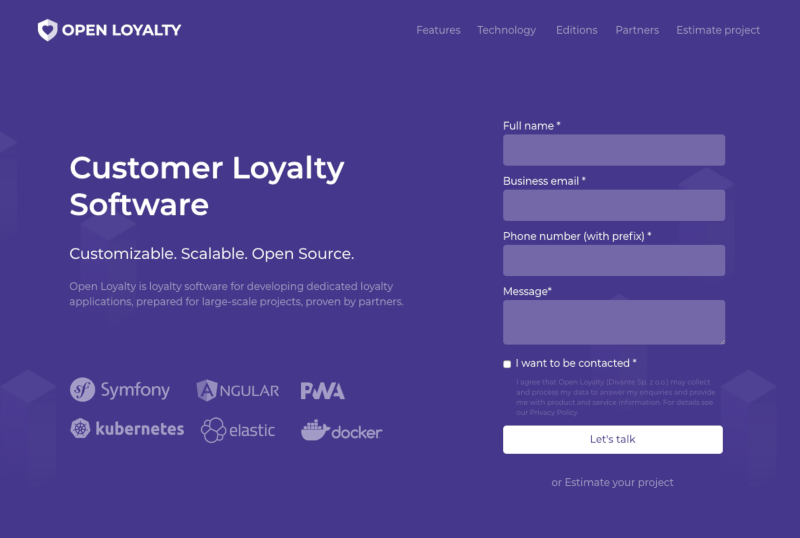This screenshot has width=800, height=538.
Task: Open the Privacy Policy link
Action: click(554, 412)
